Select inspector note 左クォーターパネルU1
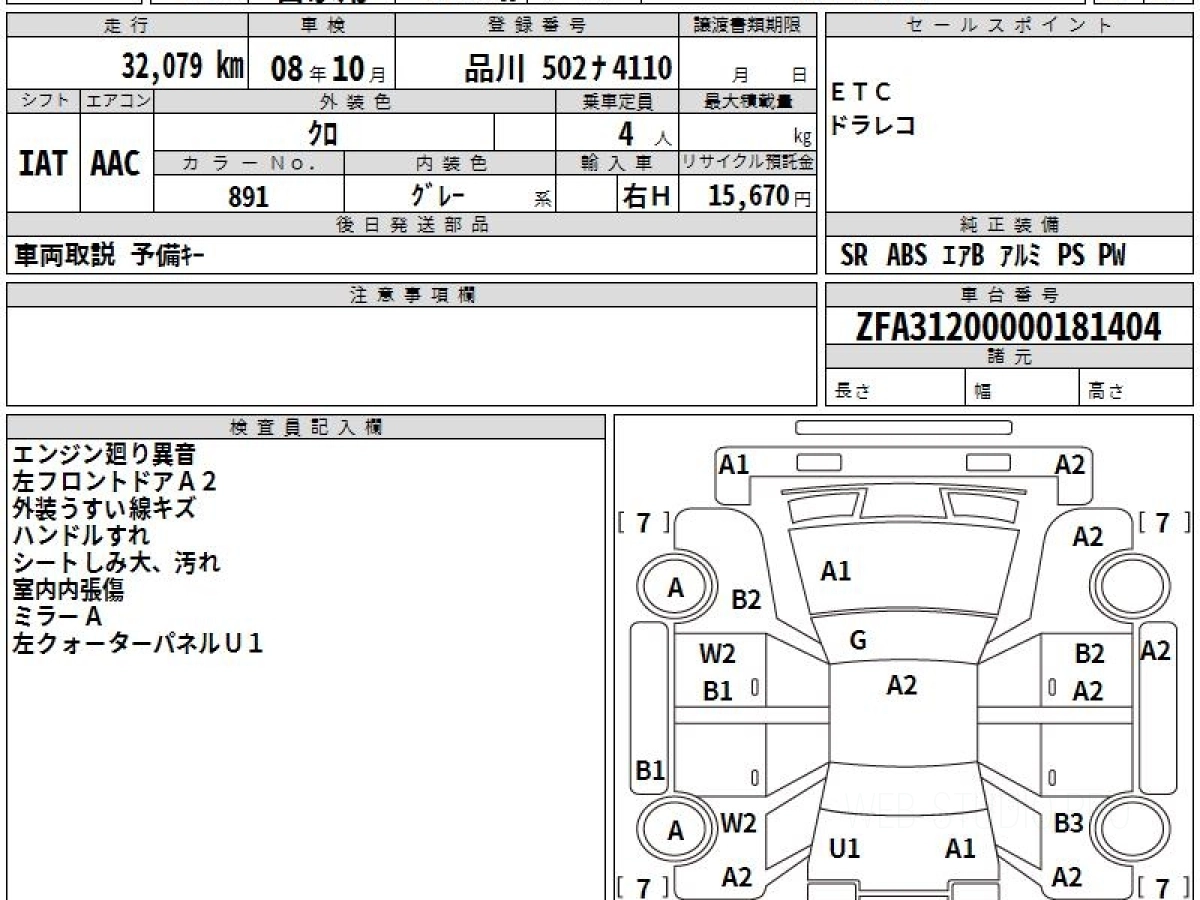The width and height of the screenshot is (1200, 900). pyautogui.click(x=137, y=644)
